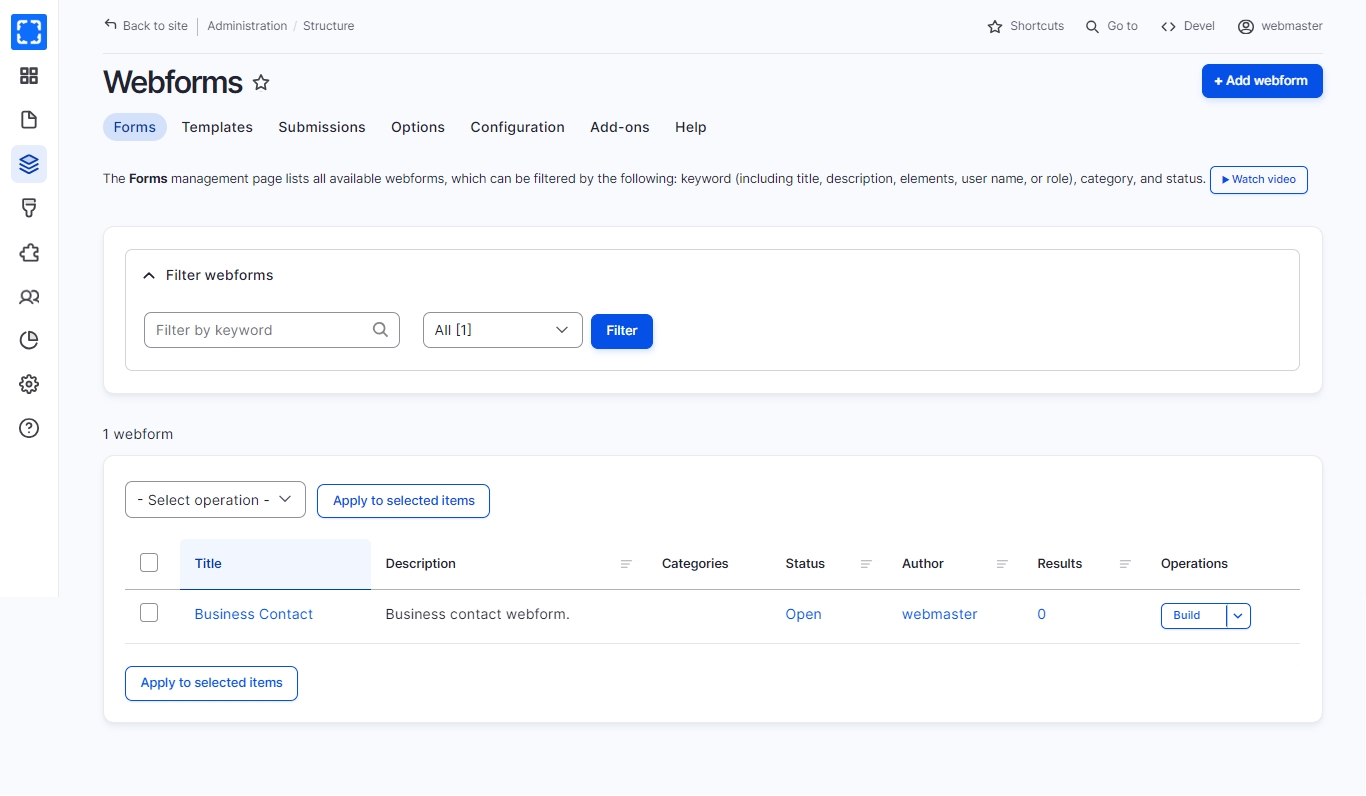Image resolution: width=1366 pixels, height=796 pixels.
Task: Expand the Build operations dropdown arrow
Action: coord(1238,616)
